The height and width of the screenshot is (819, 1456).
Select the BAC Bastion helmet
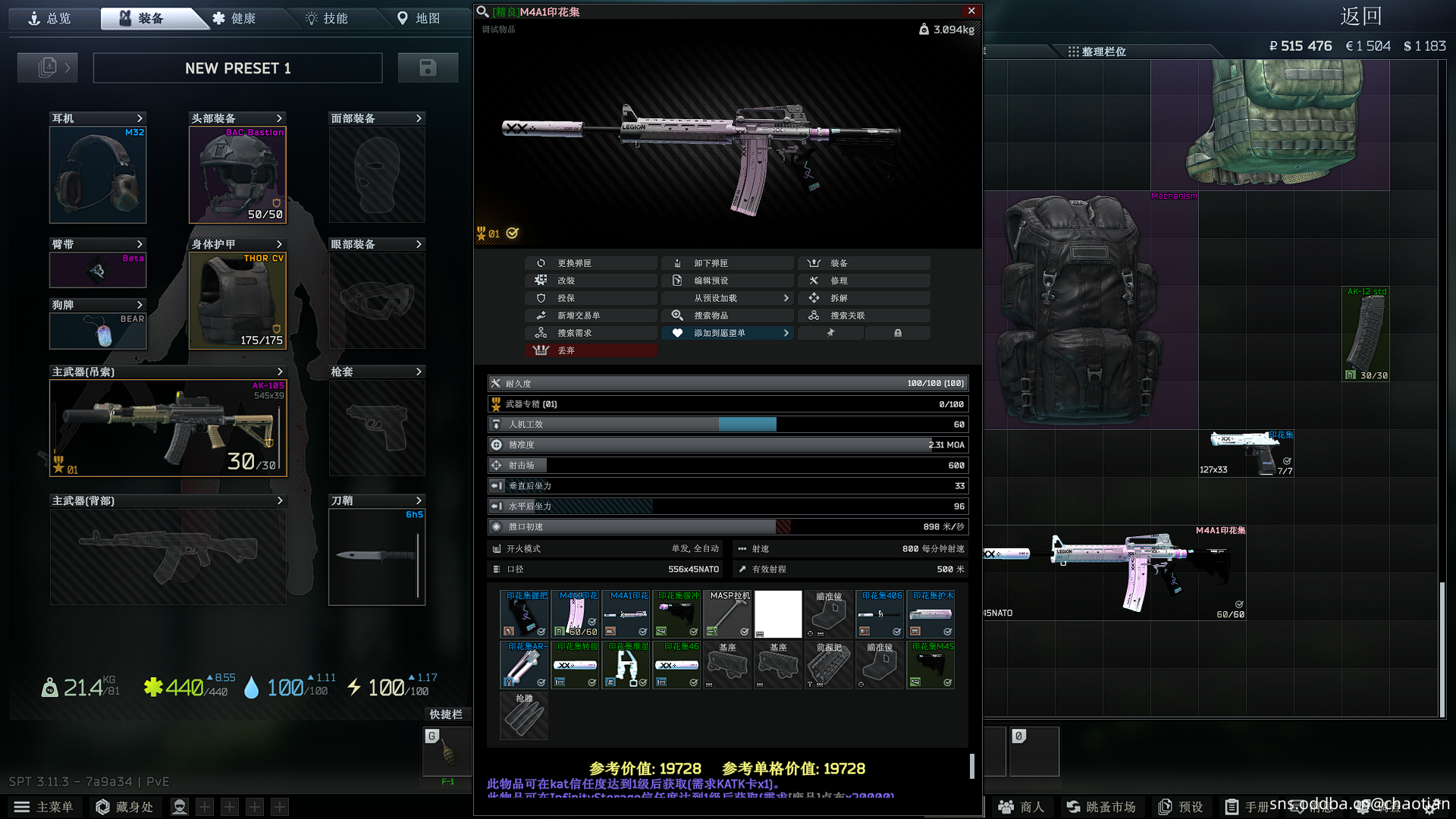(x=237, y=174)
